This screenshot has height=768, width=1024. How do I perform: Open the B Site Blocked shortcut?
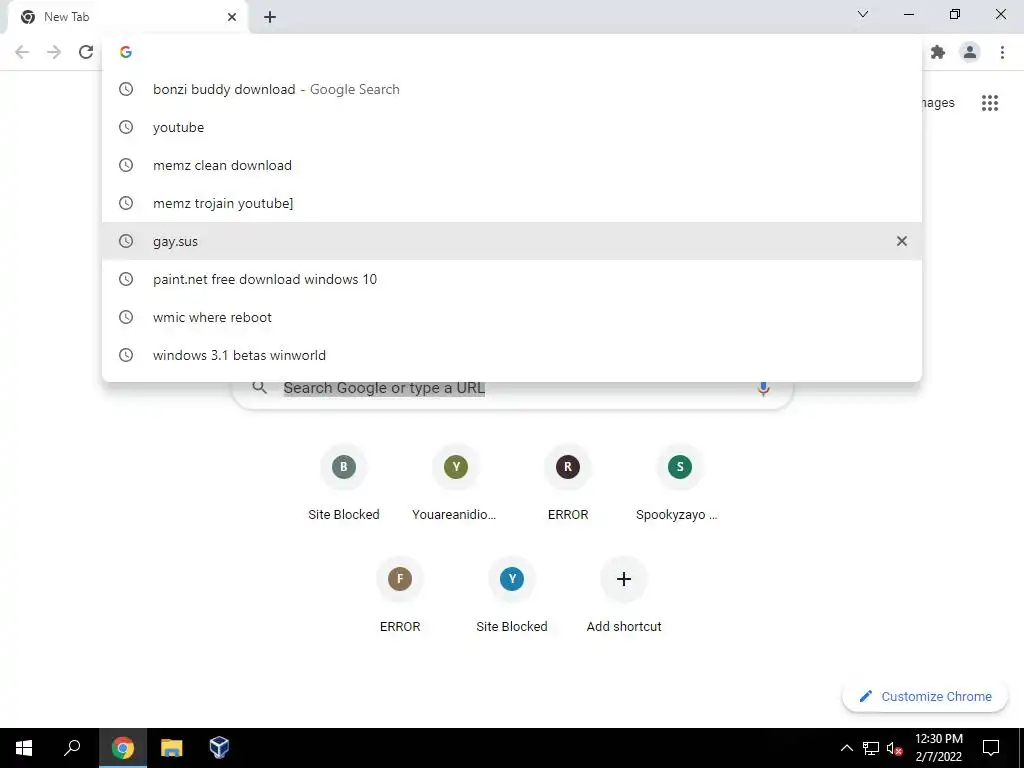(x=344, y=483)
